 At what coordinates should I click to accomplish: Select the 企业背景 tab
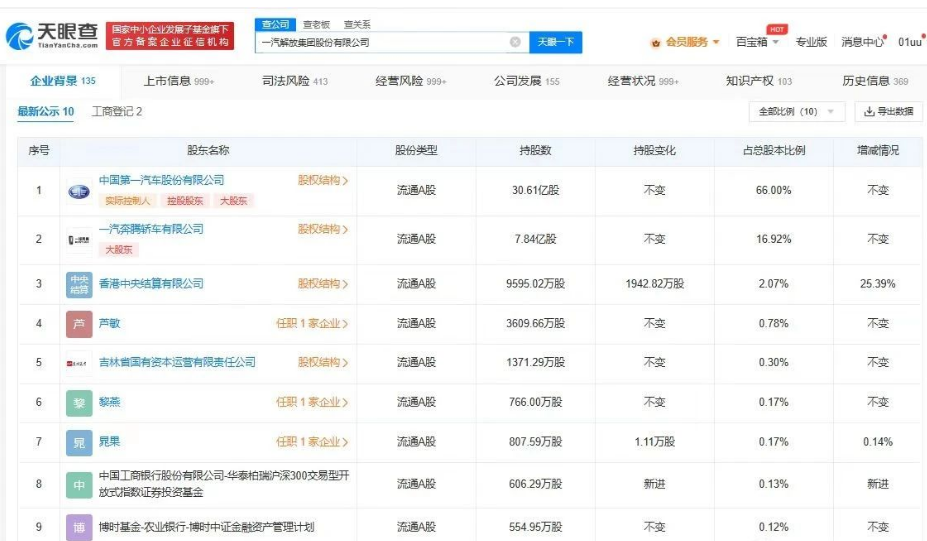pos(63,81)
